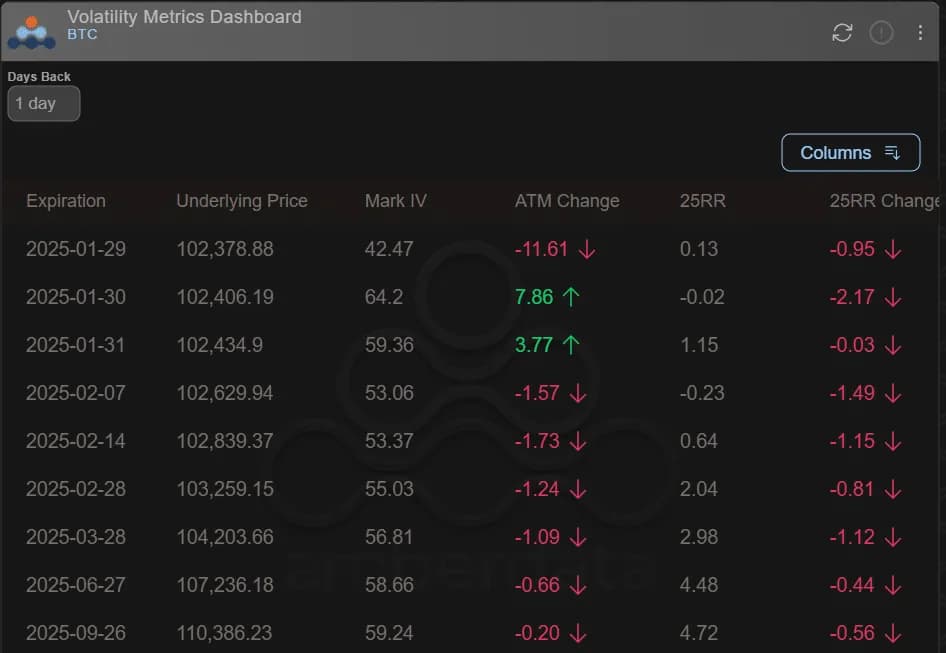Click the BTC subtitle in the header
The image size is (946, 653).
coord(82,34)
